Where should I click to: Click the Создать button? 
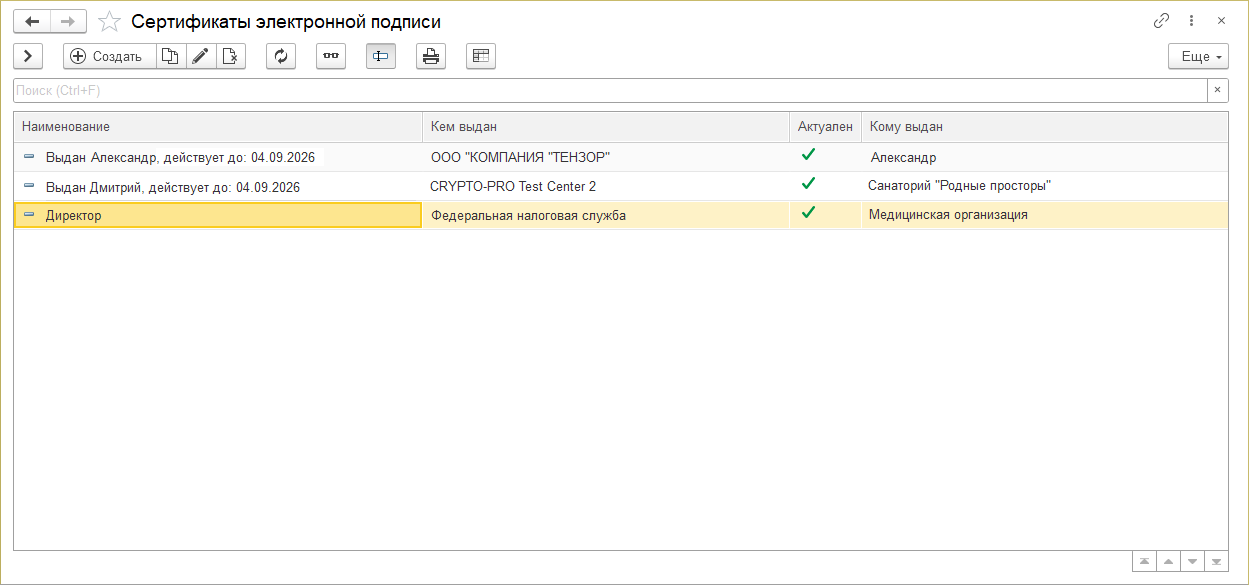click(x=109, y=57)
